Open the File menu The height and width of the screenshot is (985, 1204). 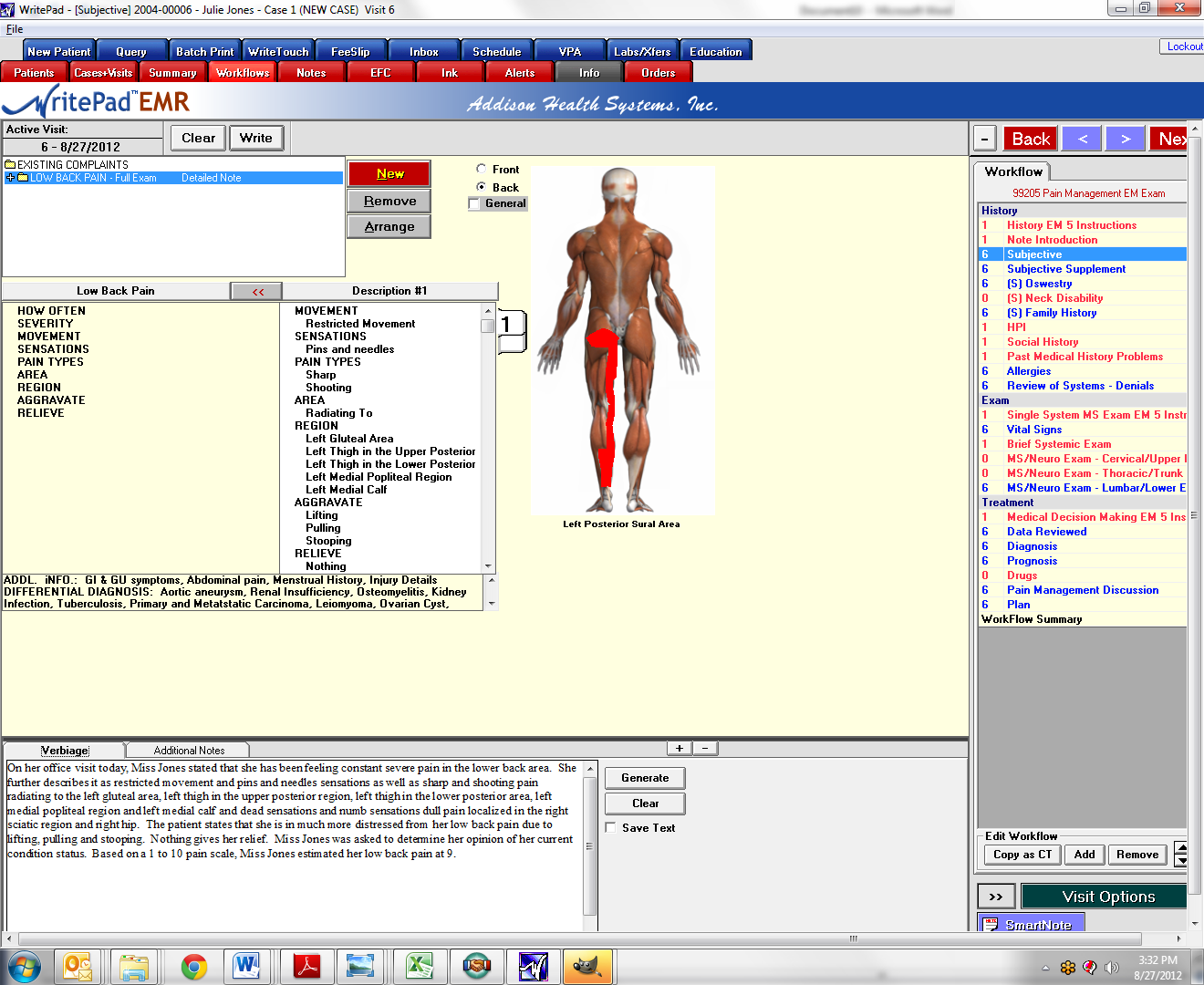(x=14, y=29)
